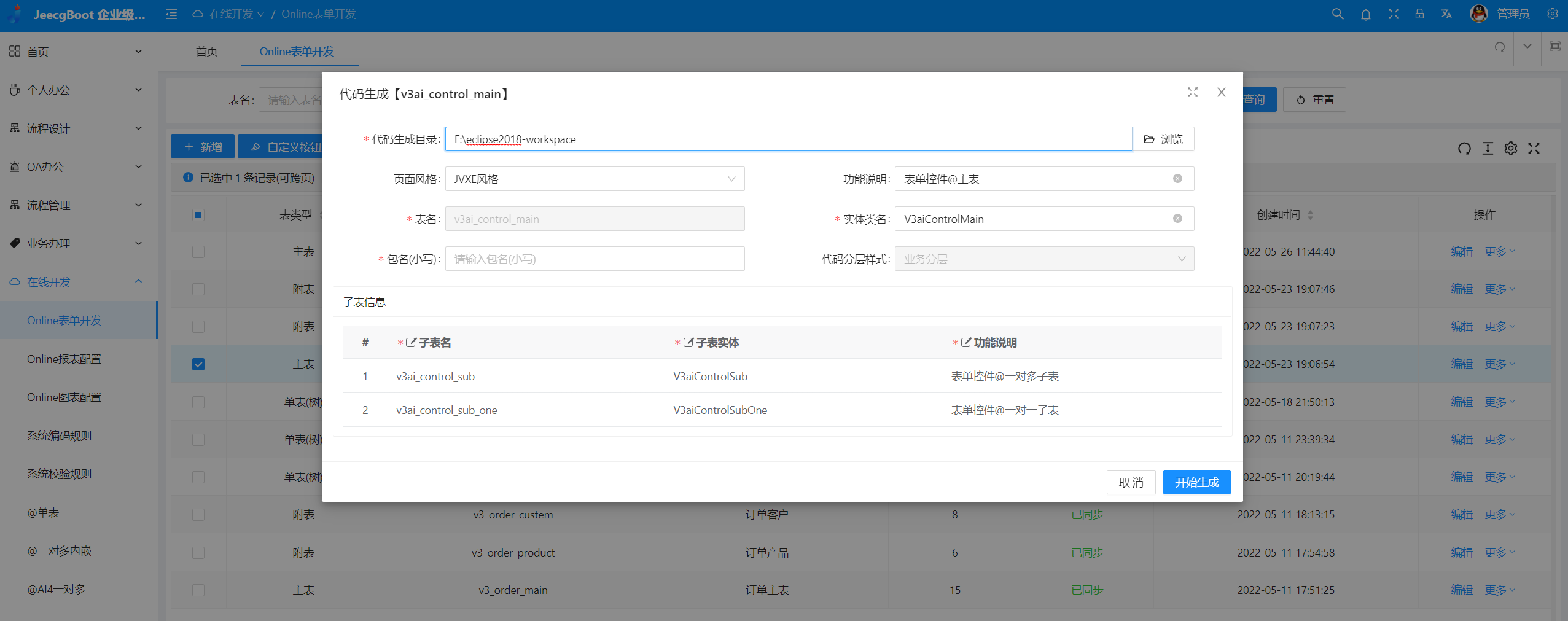Screen dimensions: 1568x621
Task: Open the header search icon
Action: (1337, 14)
